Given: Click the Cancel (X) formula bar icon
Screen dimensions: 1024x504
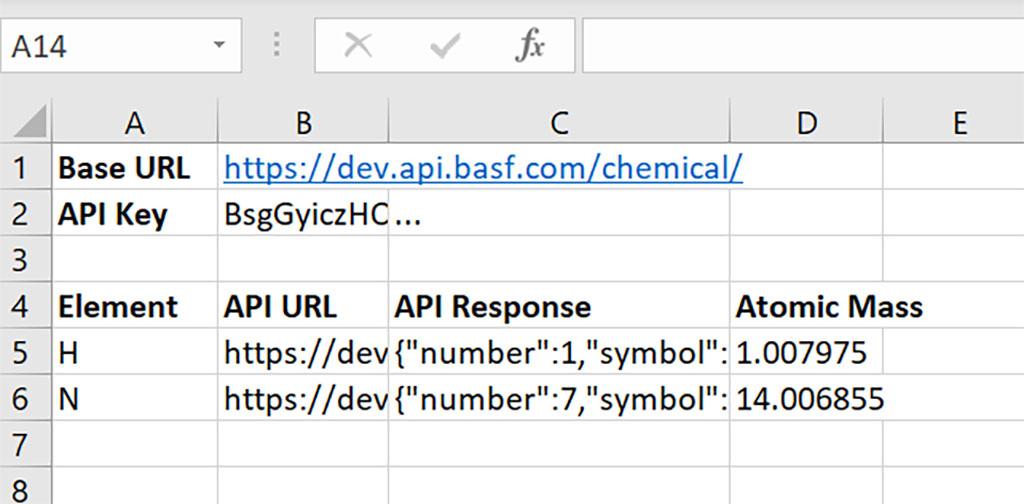Looking at the screenshot, I should click(x=358, y=46).
